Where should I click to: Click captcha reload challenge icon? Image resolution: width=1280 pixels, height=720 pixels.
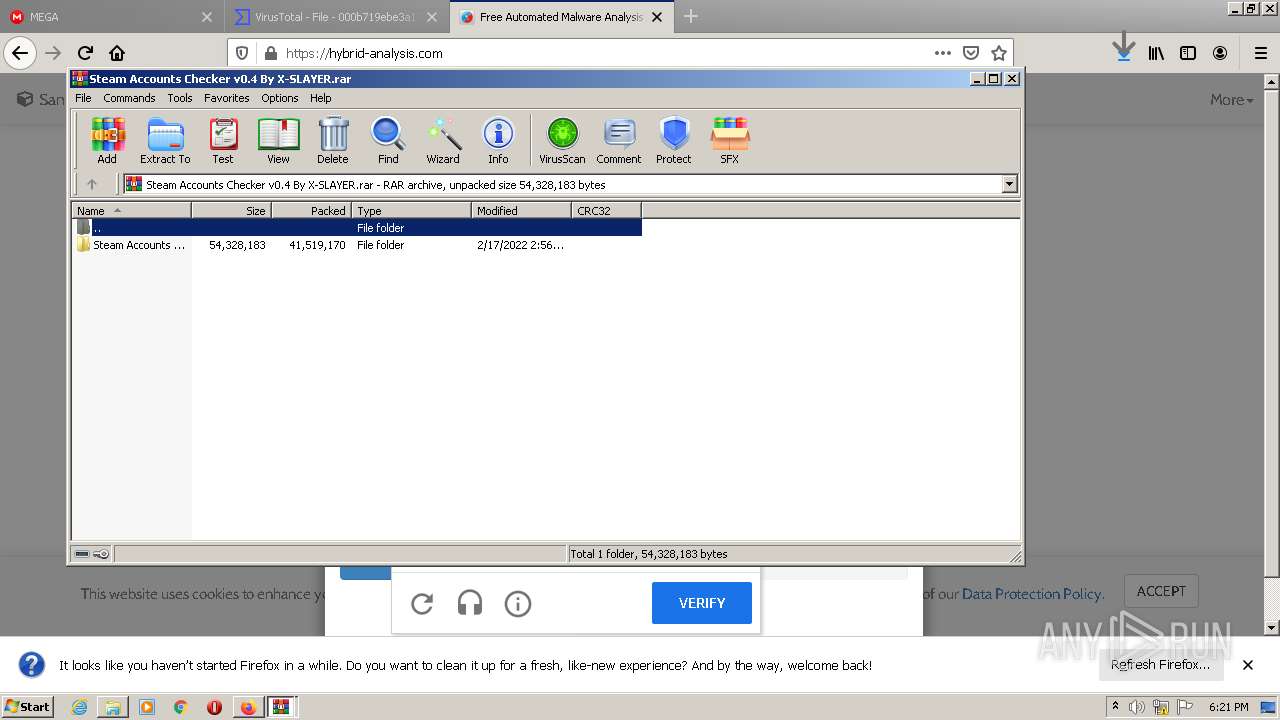[422, 603]
